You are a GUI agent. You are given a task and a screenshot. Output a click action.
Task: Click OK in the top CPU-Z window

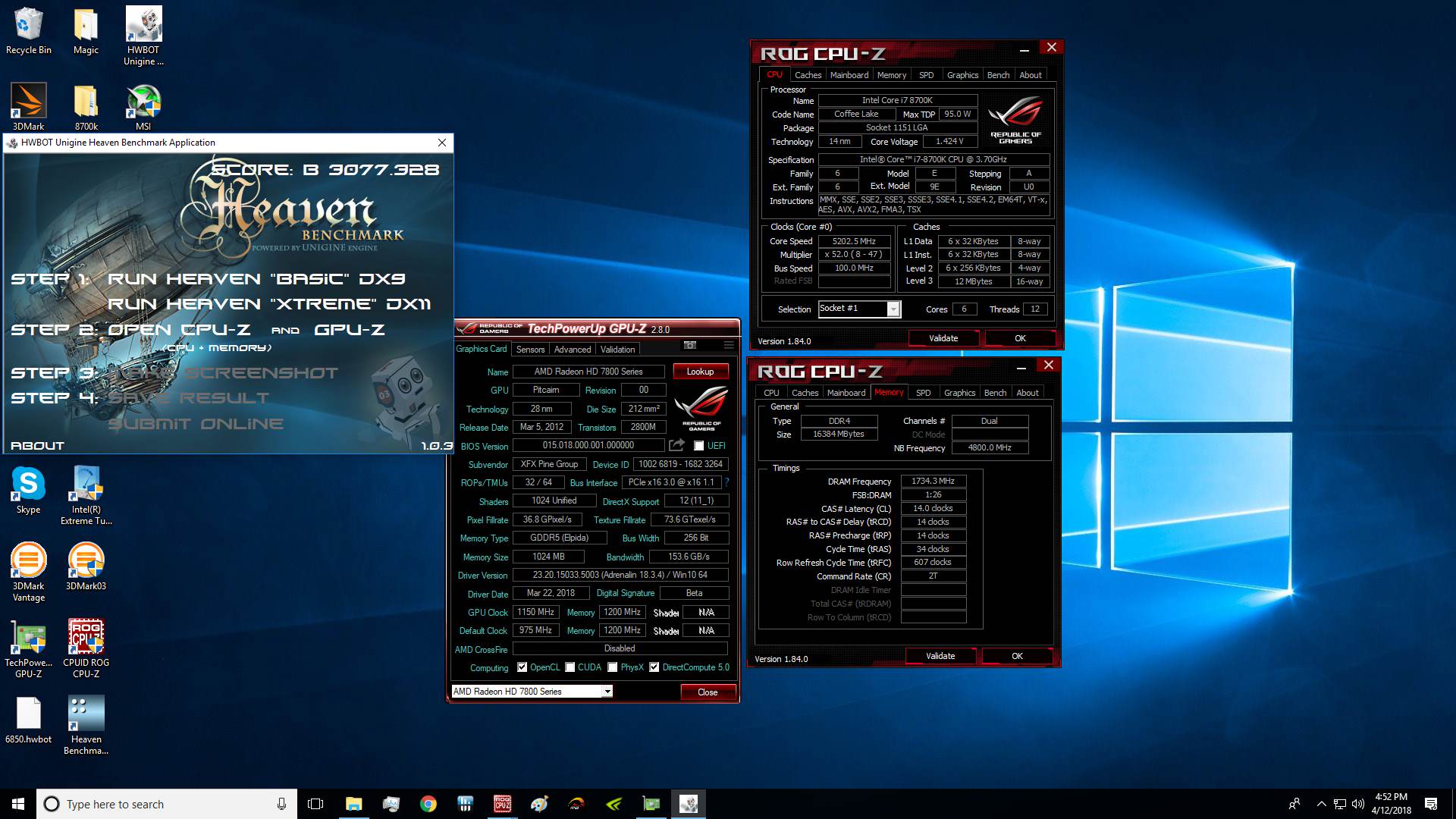click(1020, 338)
